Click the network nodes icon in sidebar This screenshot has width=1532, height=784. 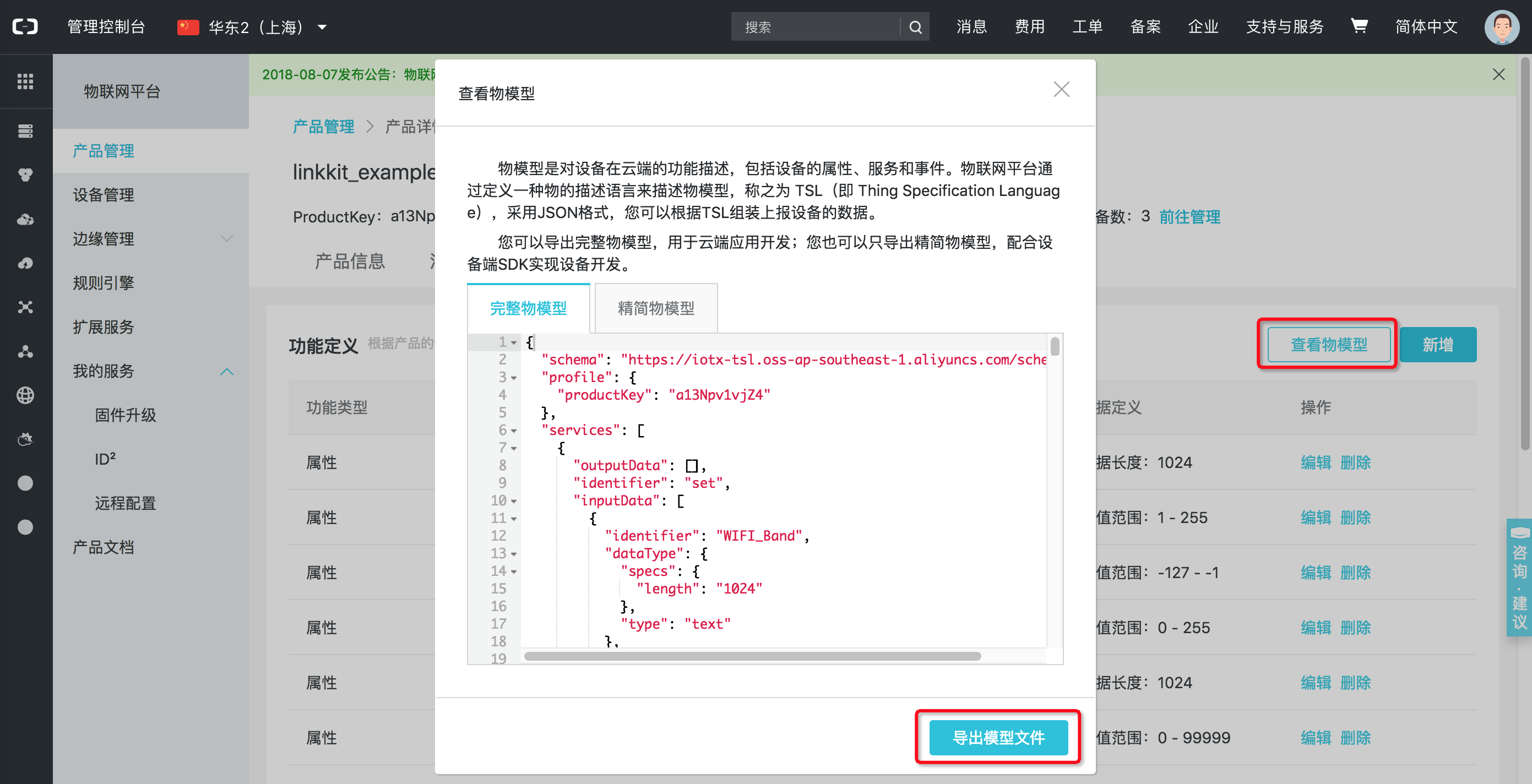pyautogui.click(x=26, y=307)
